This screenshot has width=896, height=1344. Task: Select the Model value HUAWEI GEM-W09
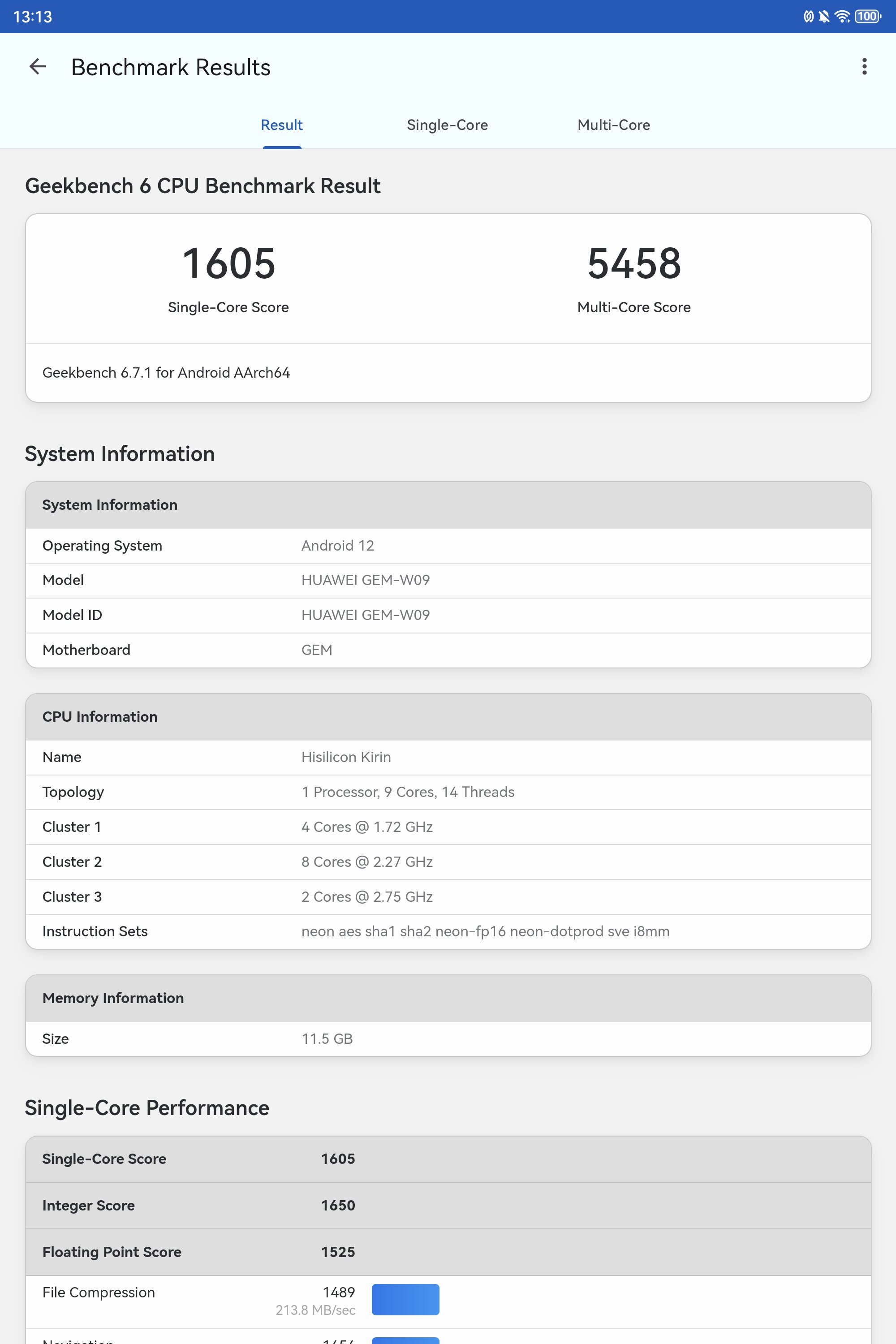[366, 581]
